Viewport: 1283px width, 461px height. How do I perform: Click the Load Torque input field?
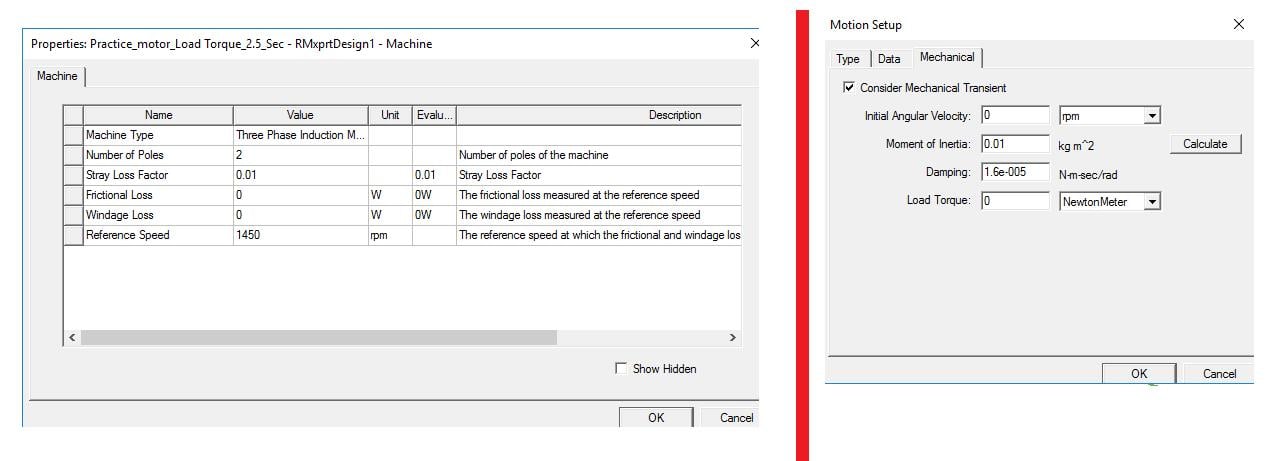[1015, 201]
